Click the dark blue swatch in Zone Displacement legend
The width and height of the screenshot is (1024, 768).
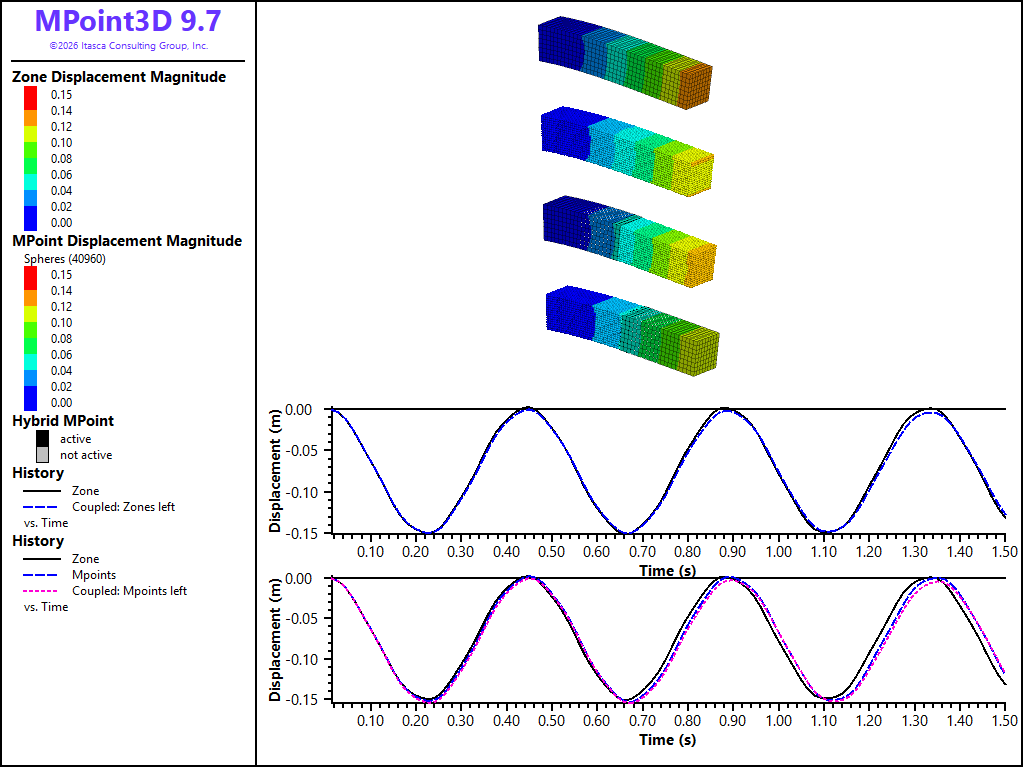pyautogui.click(x=31, y=218)
